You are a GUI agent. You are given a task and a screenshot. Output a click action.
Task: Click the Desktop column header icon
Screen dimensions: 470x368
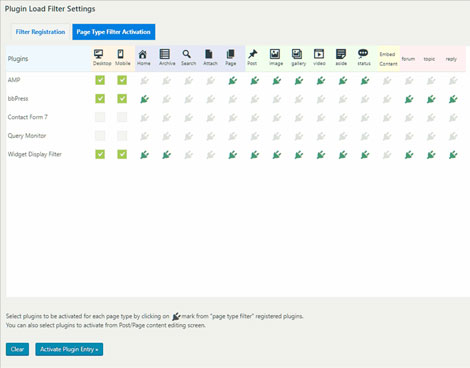pyautogui.click(x=99, y=54)
